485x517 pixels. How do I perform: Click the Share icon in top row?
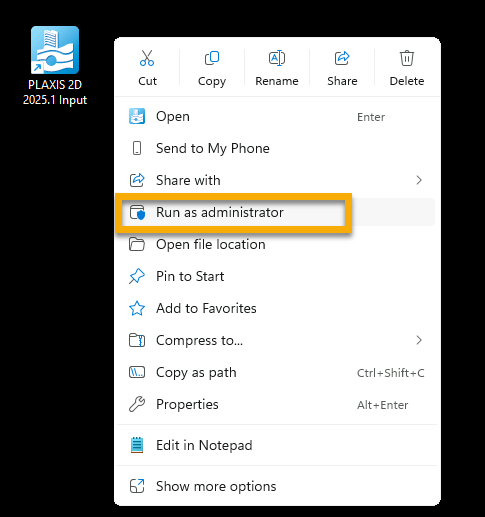pos(342,58)
